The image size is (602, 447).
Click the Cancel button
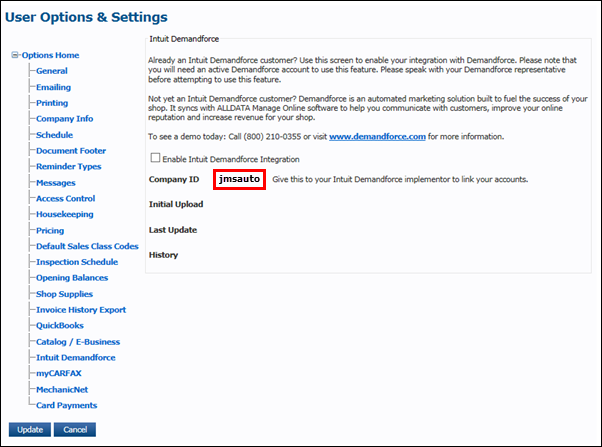pyautogui.click(x=75, y=430)
